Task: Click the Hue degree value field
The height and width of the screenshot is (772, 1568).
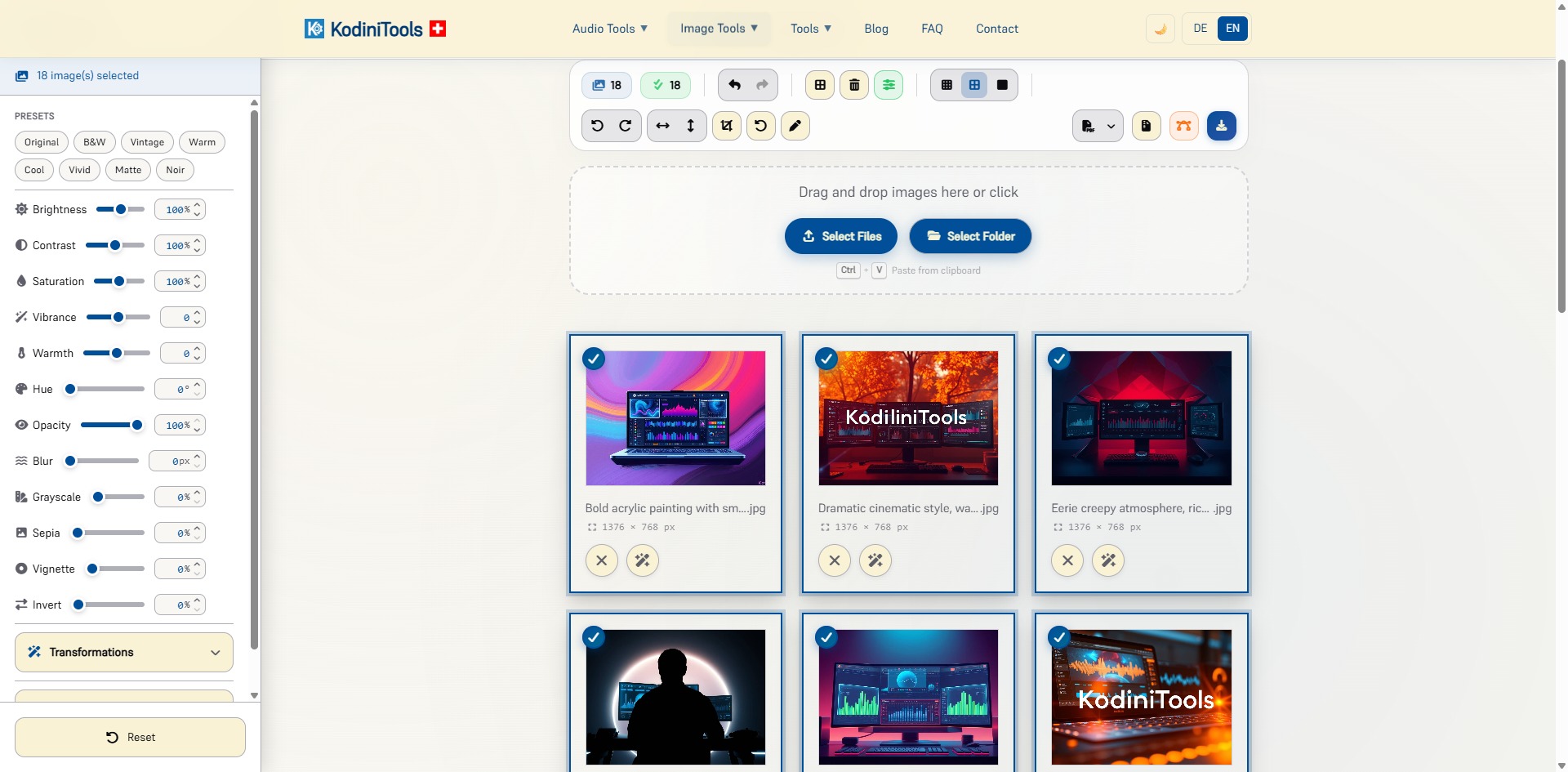Action: tap(180, 389)
